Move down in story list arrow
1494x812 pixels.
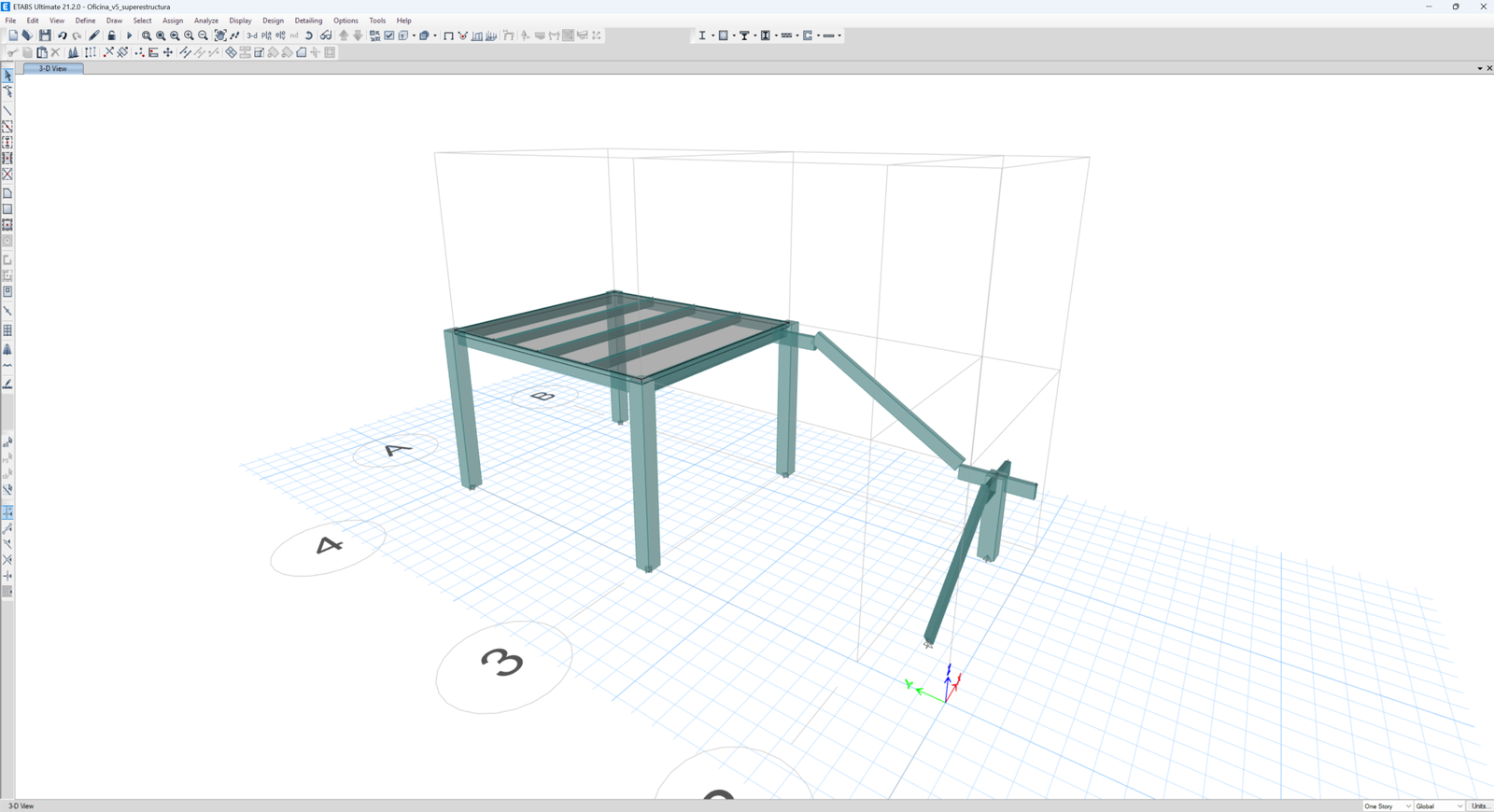358,35
